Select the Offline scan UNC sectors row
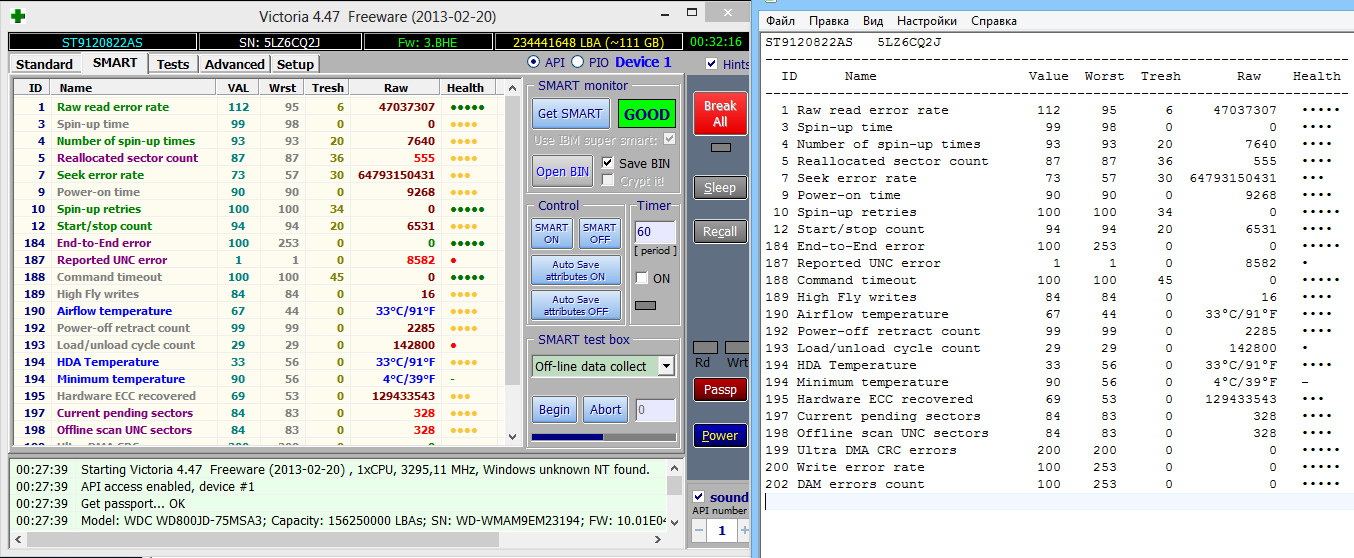This screenshot has height=558, width=1354. click(258, 430)
